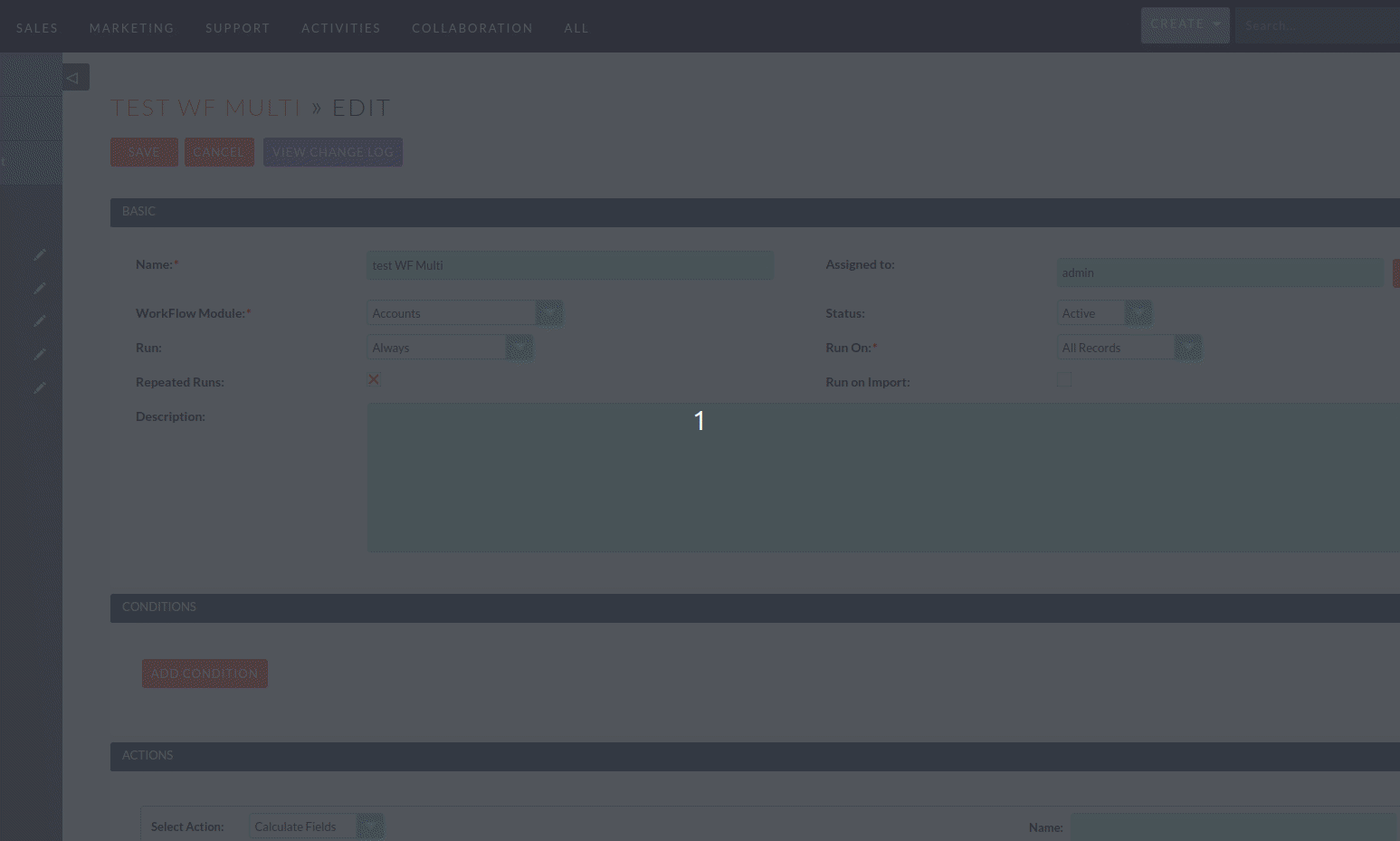Collapse the sidebar with the triangle toggle

pos(75,78)
